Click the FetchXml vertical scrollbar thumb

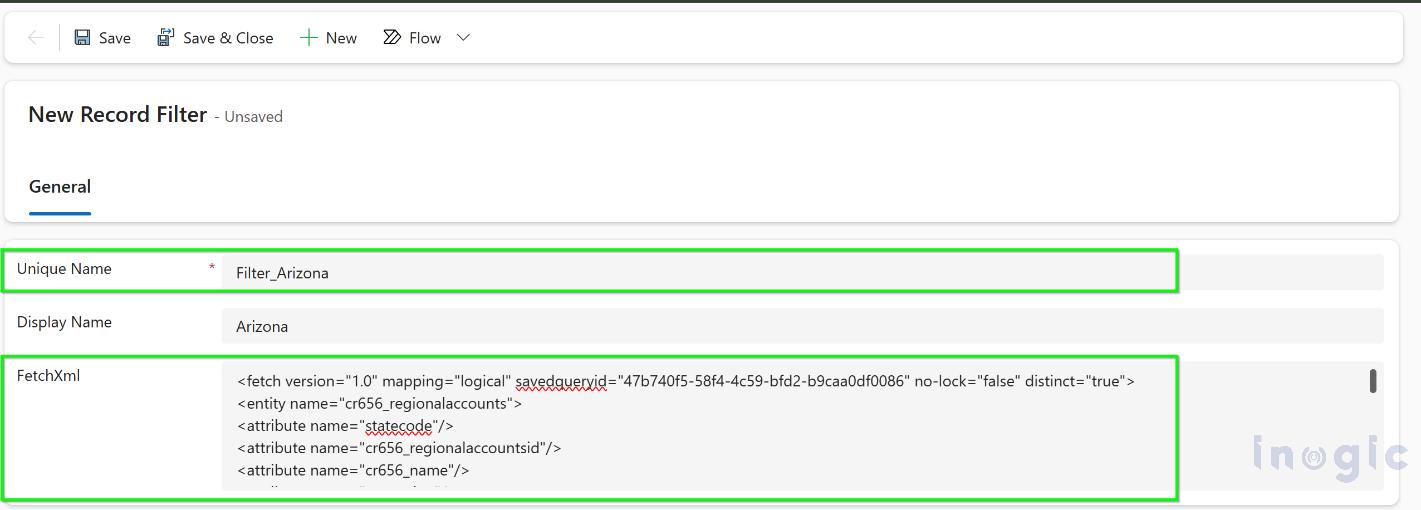click(1373, 381)
